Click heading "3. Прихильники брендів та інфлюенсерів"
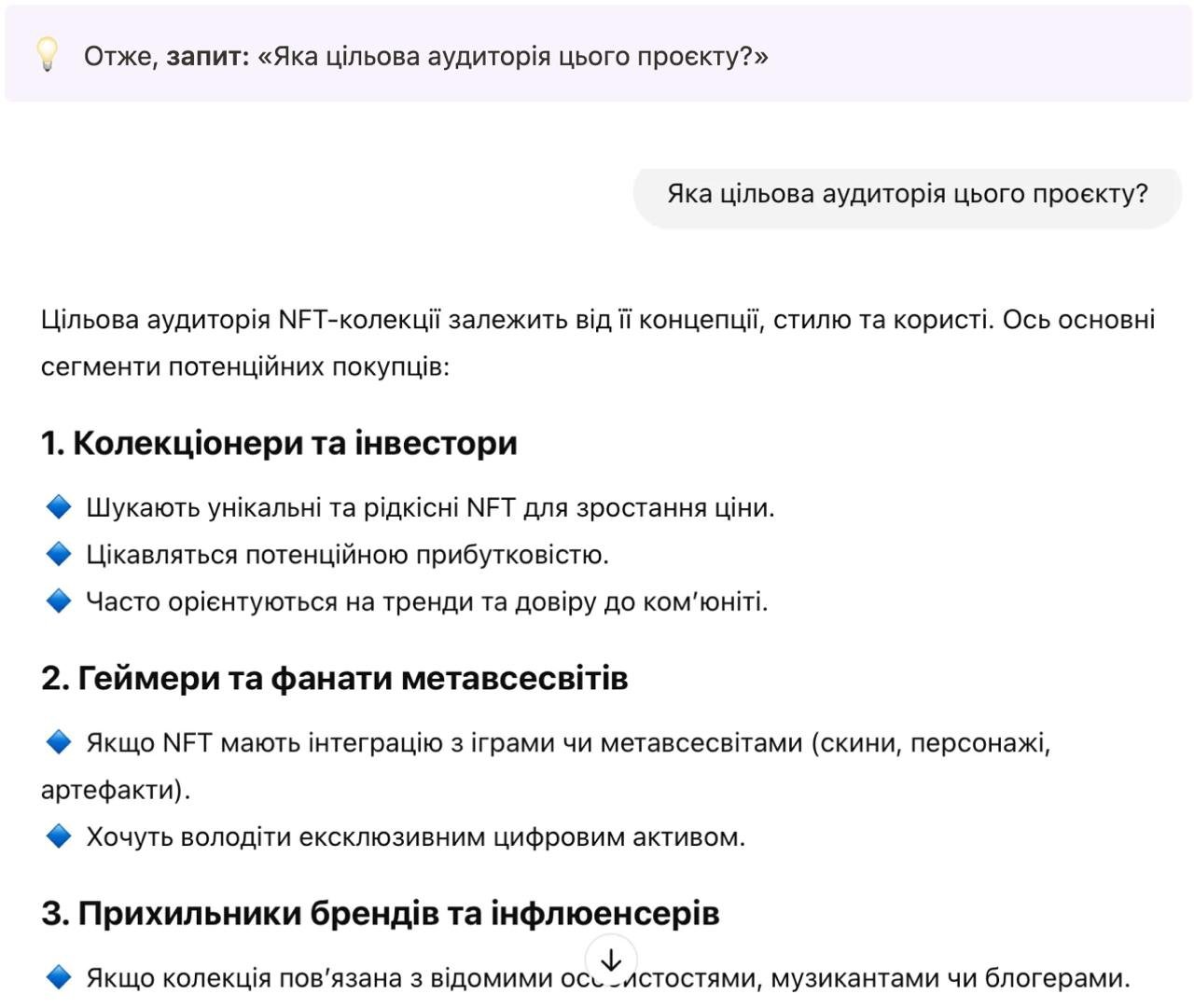Screen dimensions: 1194x1008 pyautogui.click(x=380, y=913)
